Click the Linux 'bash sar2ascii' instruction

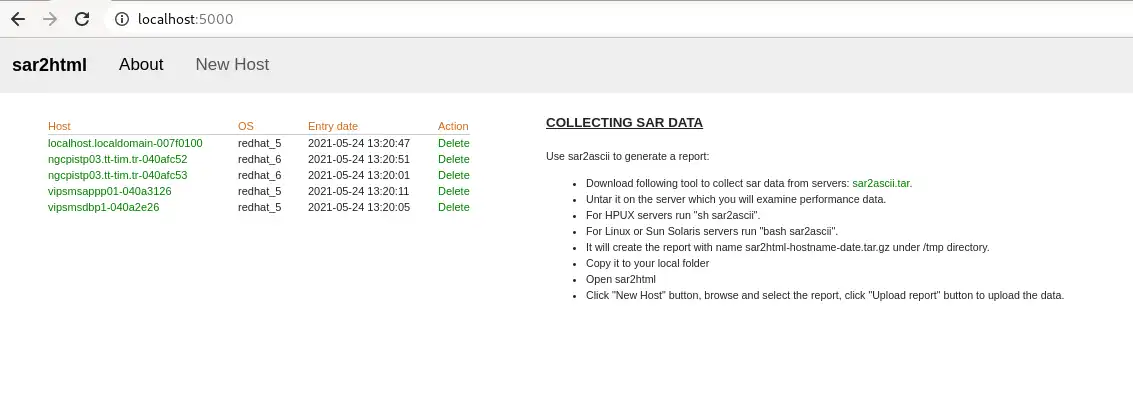[x=712, y=231]
